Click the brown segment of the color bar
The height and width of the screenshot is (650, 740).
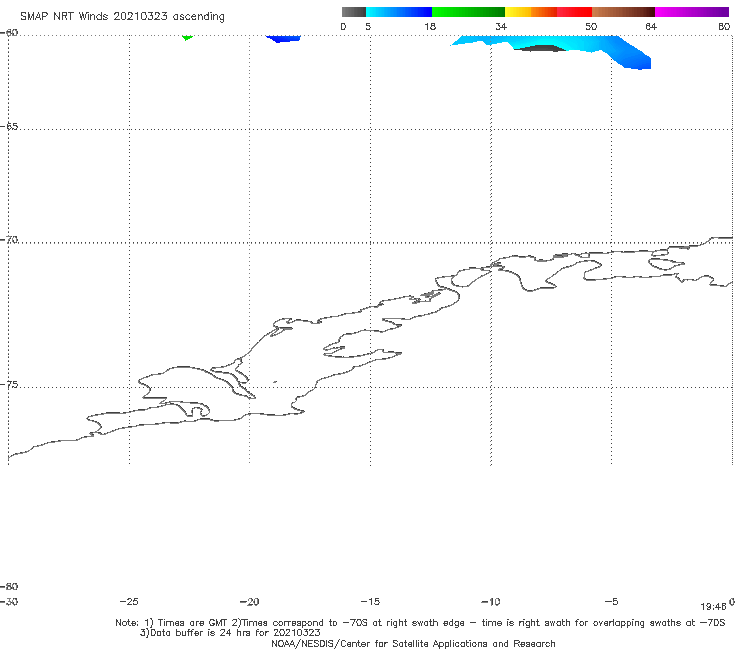(623, 12)
